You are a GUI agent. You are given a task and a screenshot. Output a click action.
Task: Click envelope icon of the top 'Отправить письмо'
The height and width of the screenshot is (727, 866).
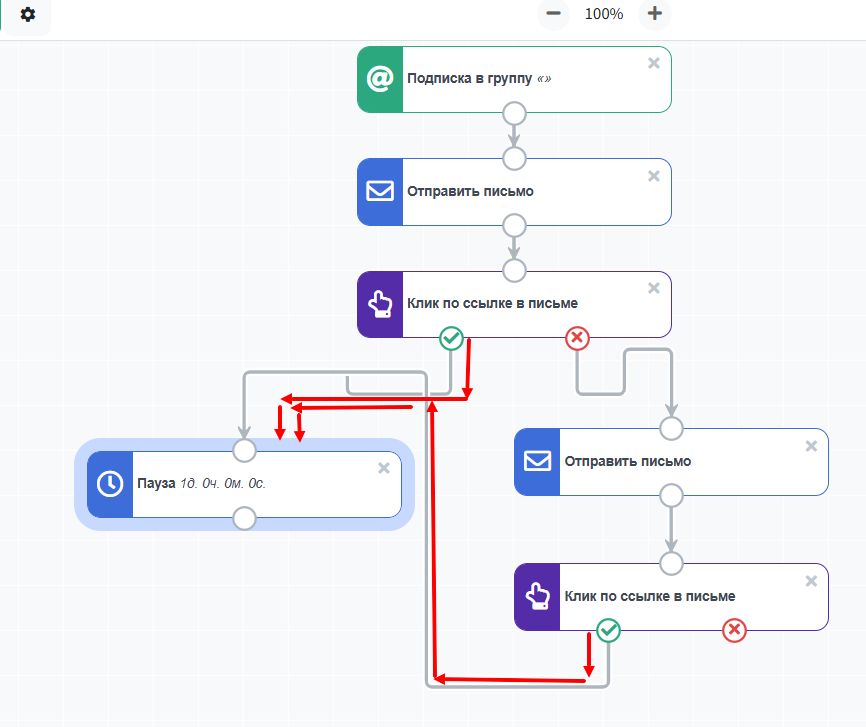click(380, 192)
